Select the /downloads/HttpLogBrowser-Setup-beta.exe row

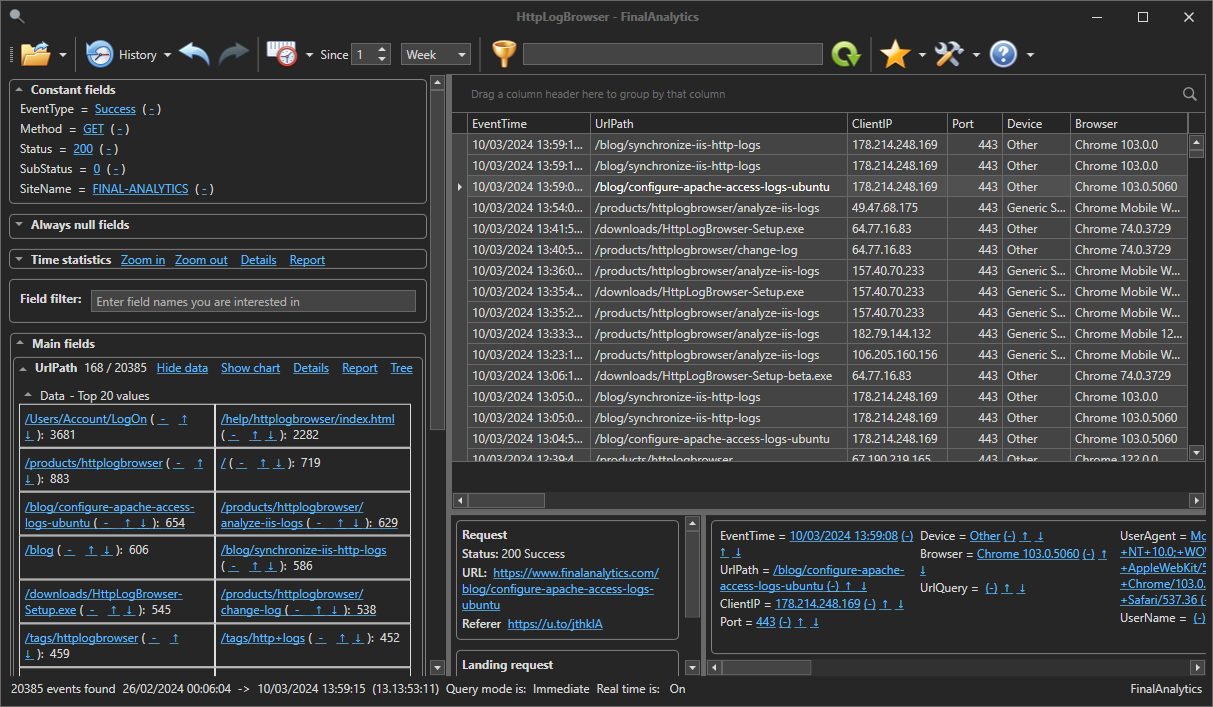pos(828,376)
